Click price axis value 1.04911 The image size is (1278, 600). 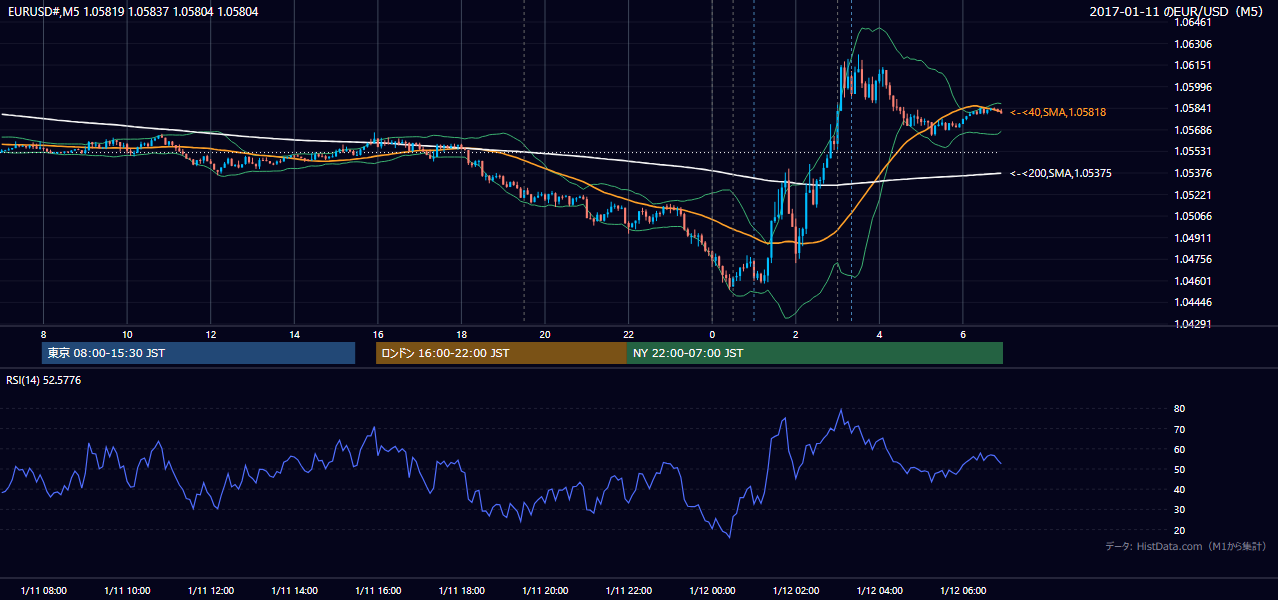(1194, 238)
